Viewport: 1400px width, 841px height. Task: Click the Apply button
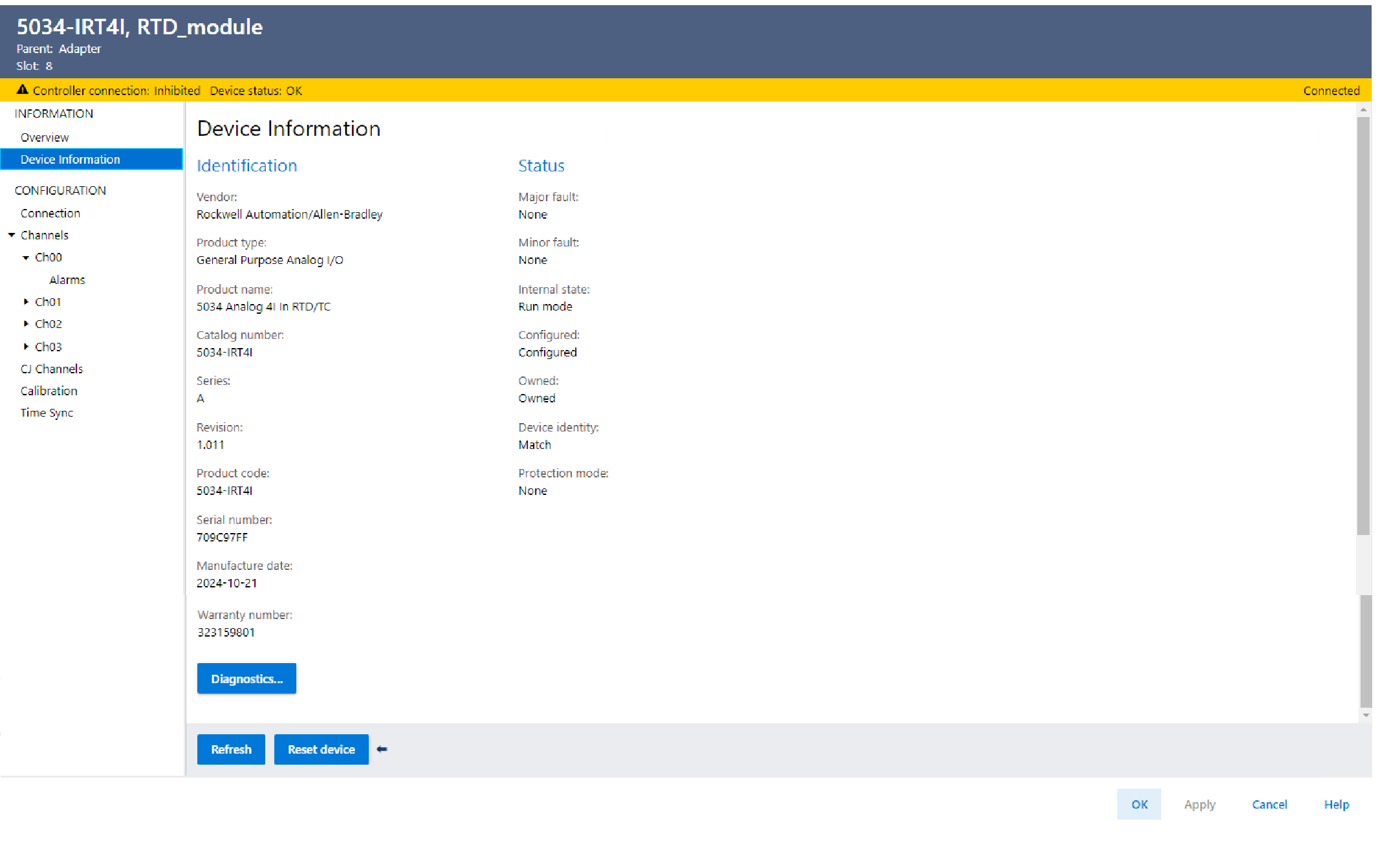1199,804
